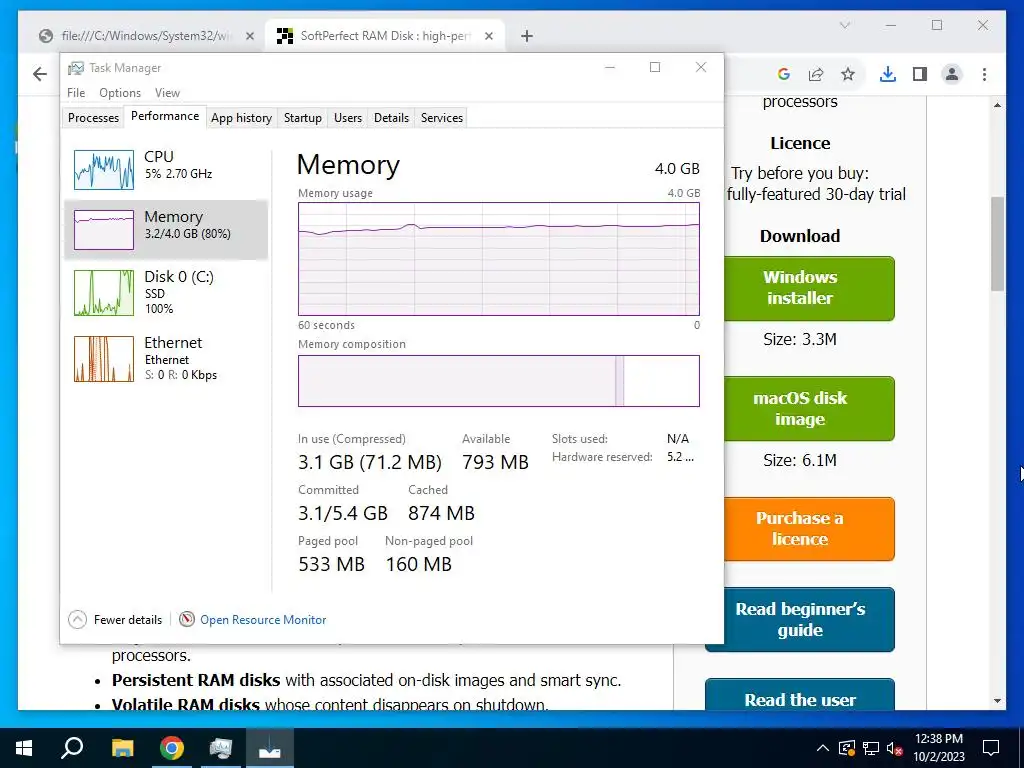Open taskbar search magnifier
The image size is (1024, 768).
(72, 748)
